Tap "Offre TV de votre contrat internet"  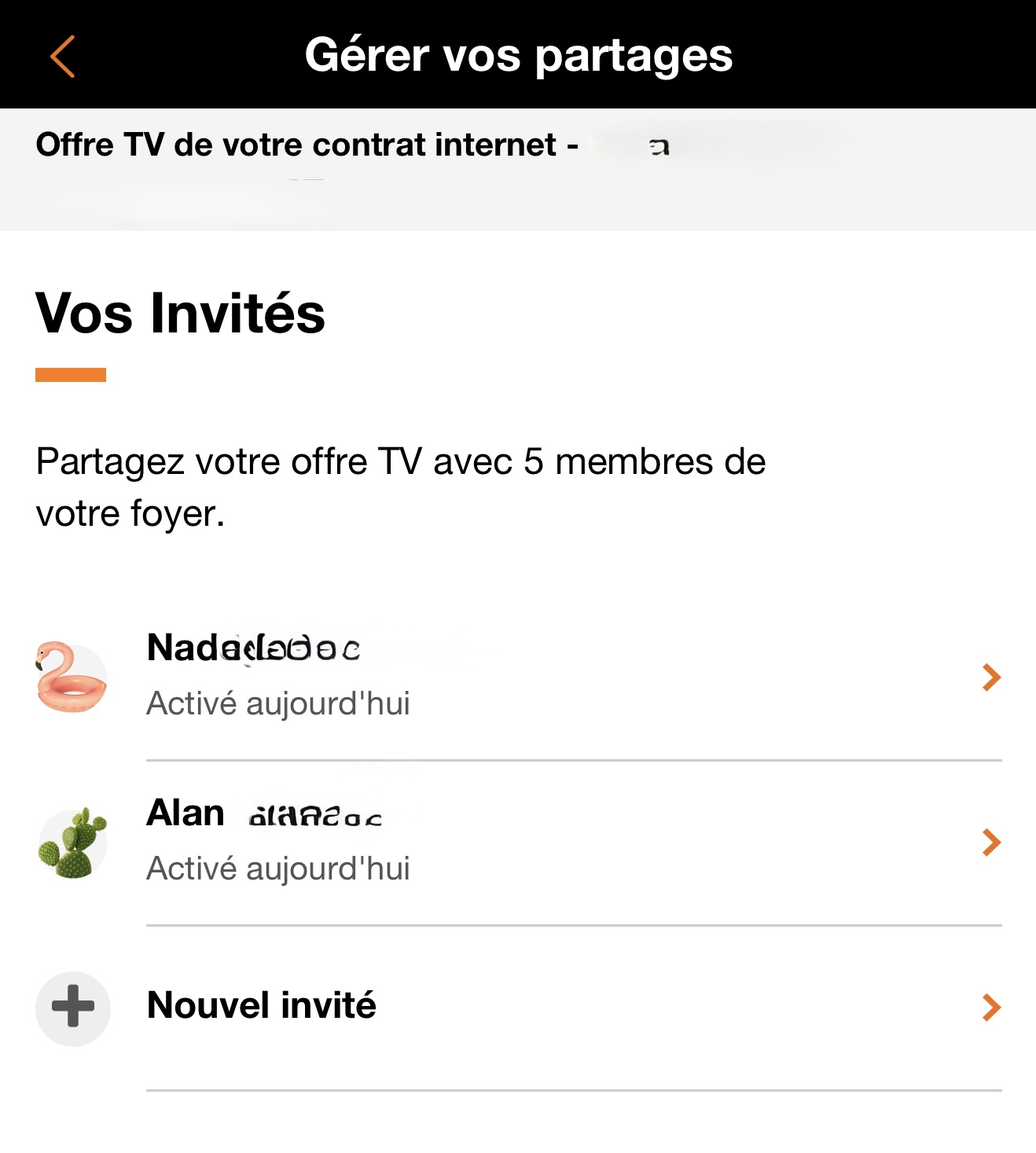(x=296, y=145)
